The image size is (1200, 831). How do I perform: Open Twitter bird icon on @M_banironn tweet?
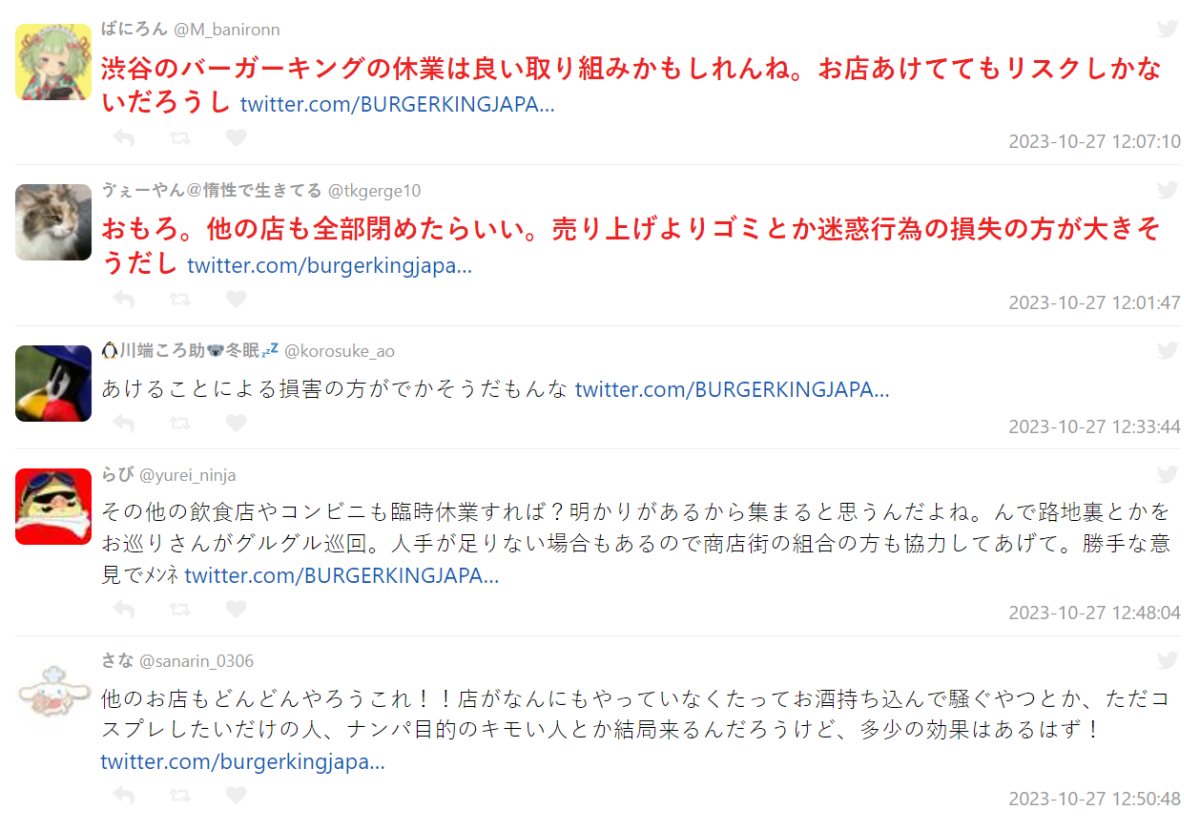point(1167,28)
